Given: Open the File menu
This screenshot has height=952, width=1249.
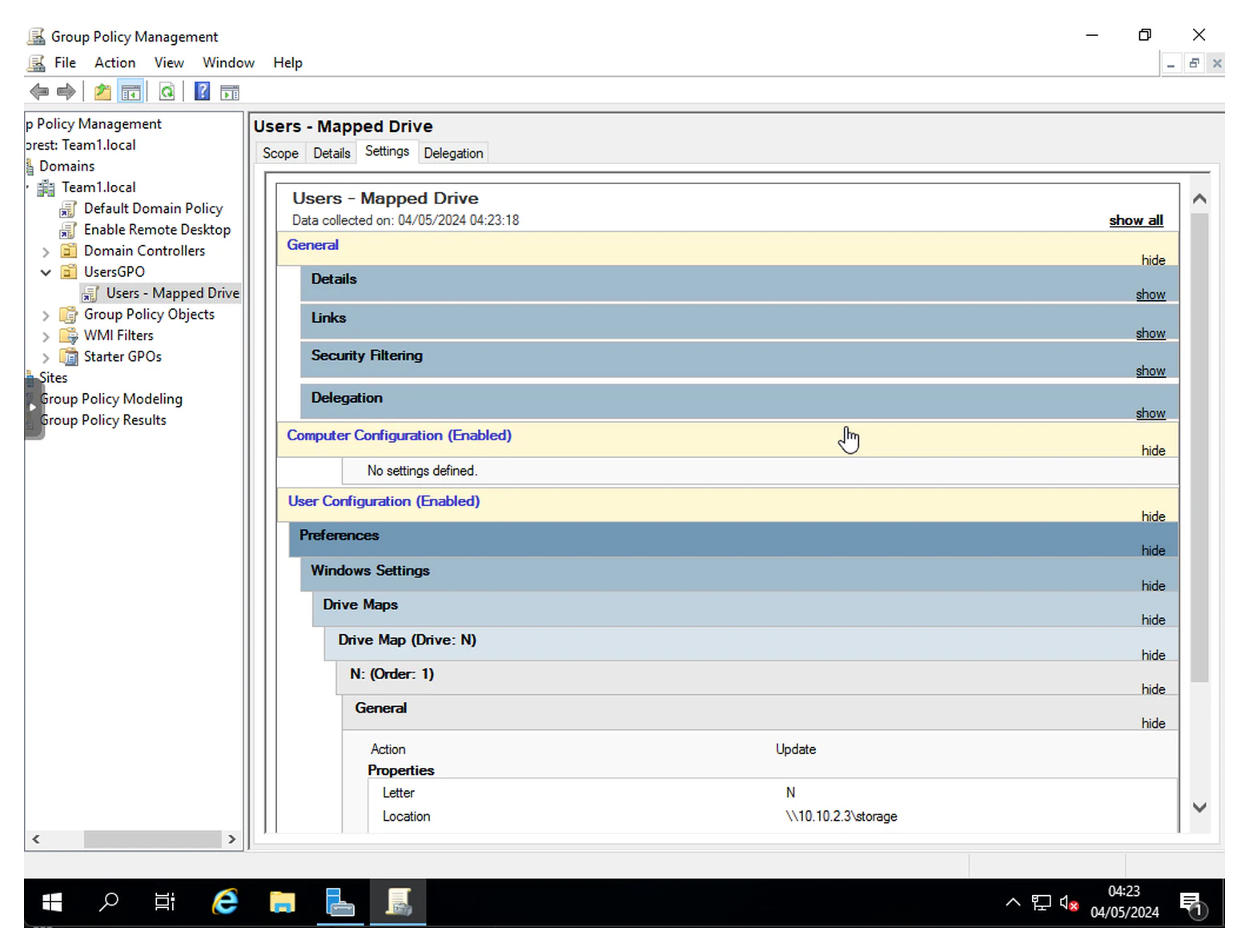Looking at the screenshot, I should click(x=65, y=62).
